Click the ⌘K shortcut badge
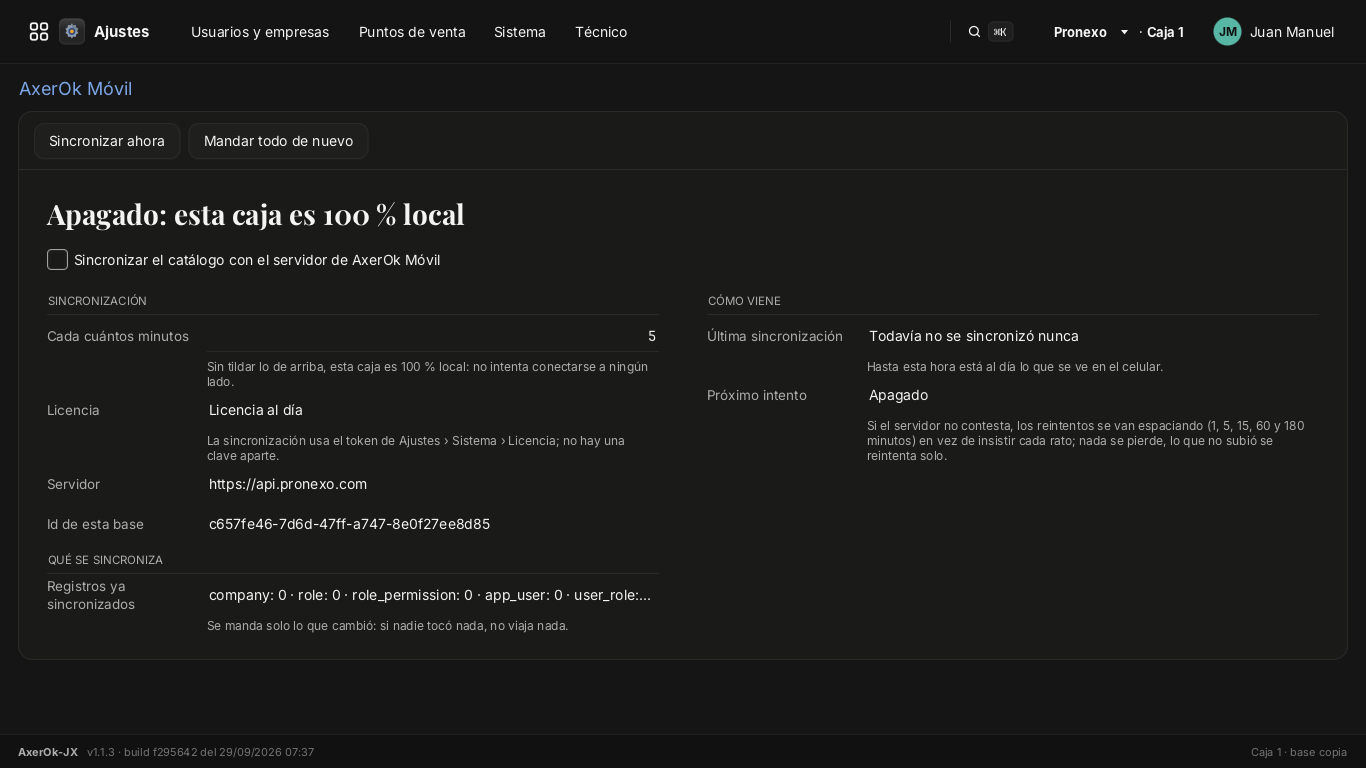 (x=1000, y=32)
